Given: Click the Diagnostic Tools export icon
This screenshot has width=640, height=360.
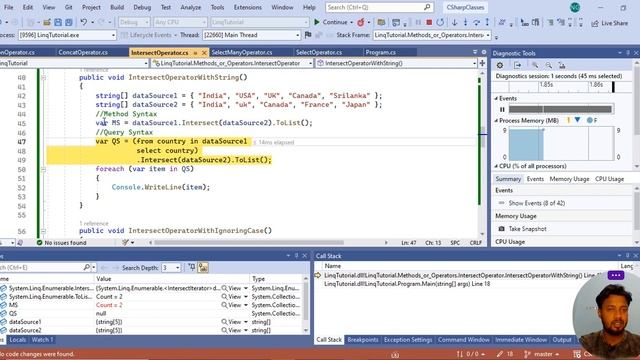Looking at the screenshot, I should [x=518, y=65].
